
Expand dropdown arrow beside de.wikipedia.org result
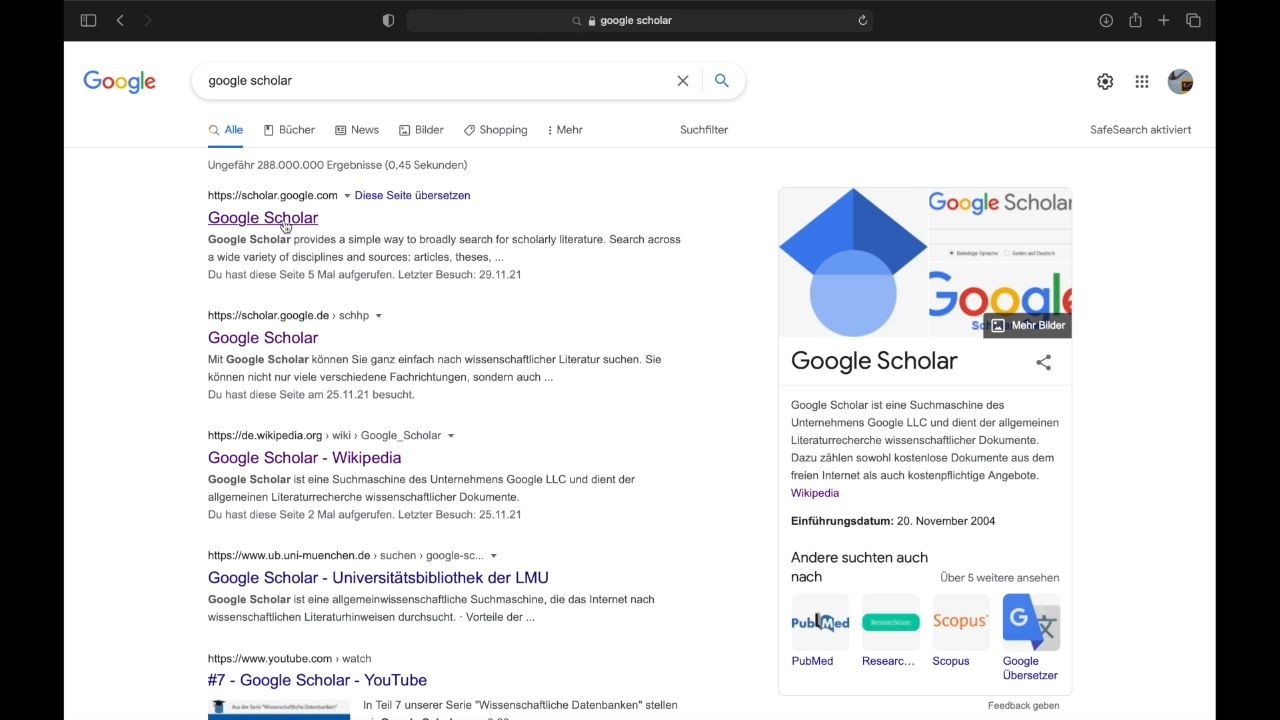coord(451,436)
